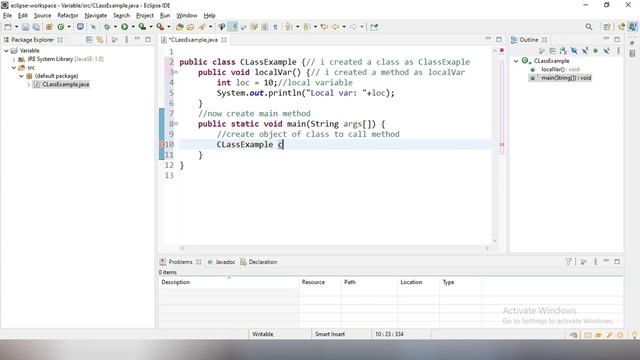The height and width of the screenshot is (360, 640).
Task: Open the File menu
Action: click(7, 16)
